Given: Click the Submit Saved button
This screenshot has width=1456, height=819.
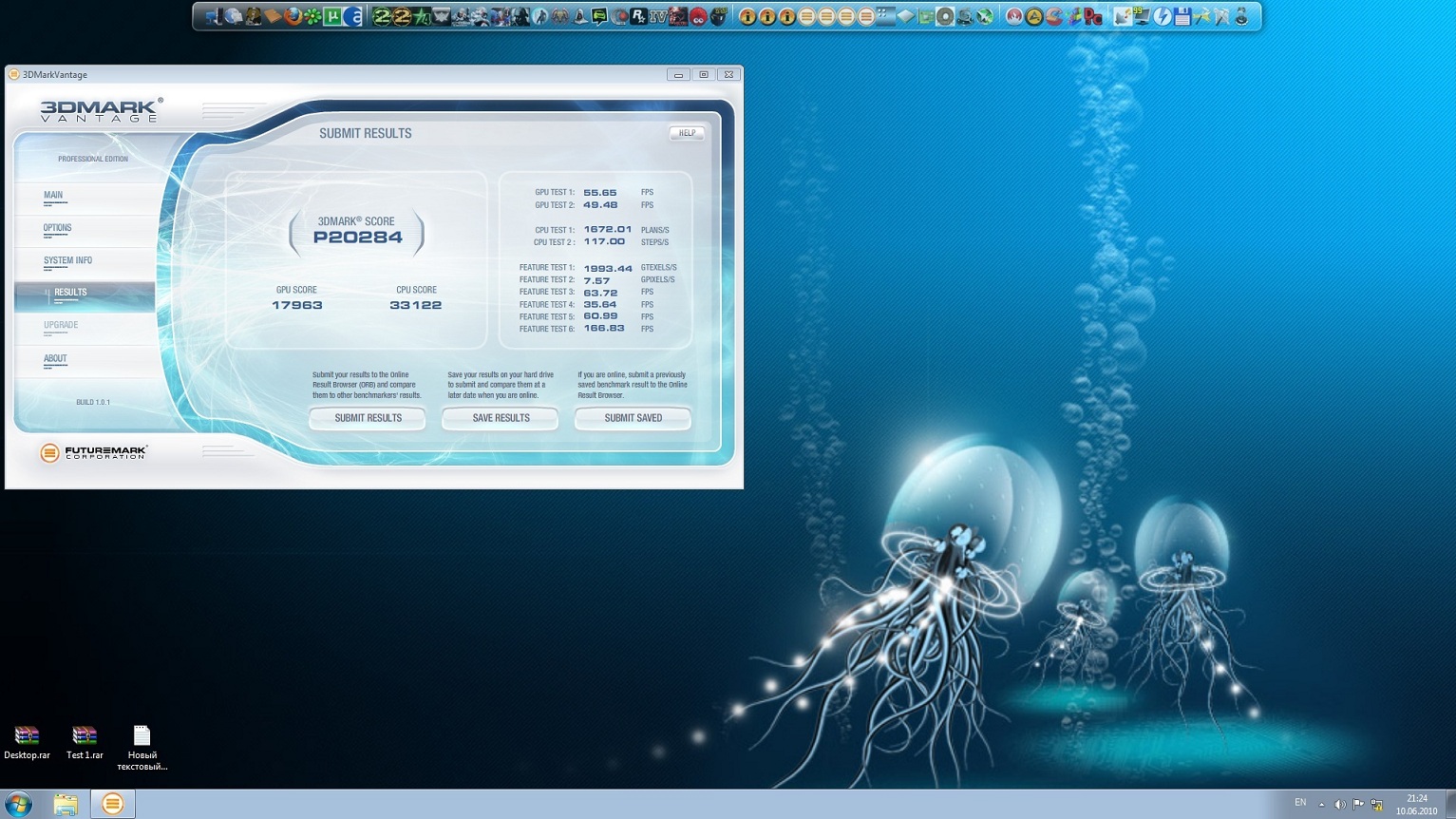Looking at the screenshot, I should tap(633, 418).
